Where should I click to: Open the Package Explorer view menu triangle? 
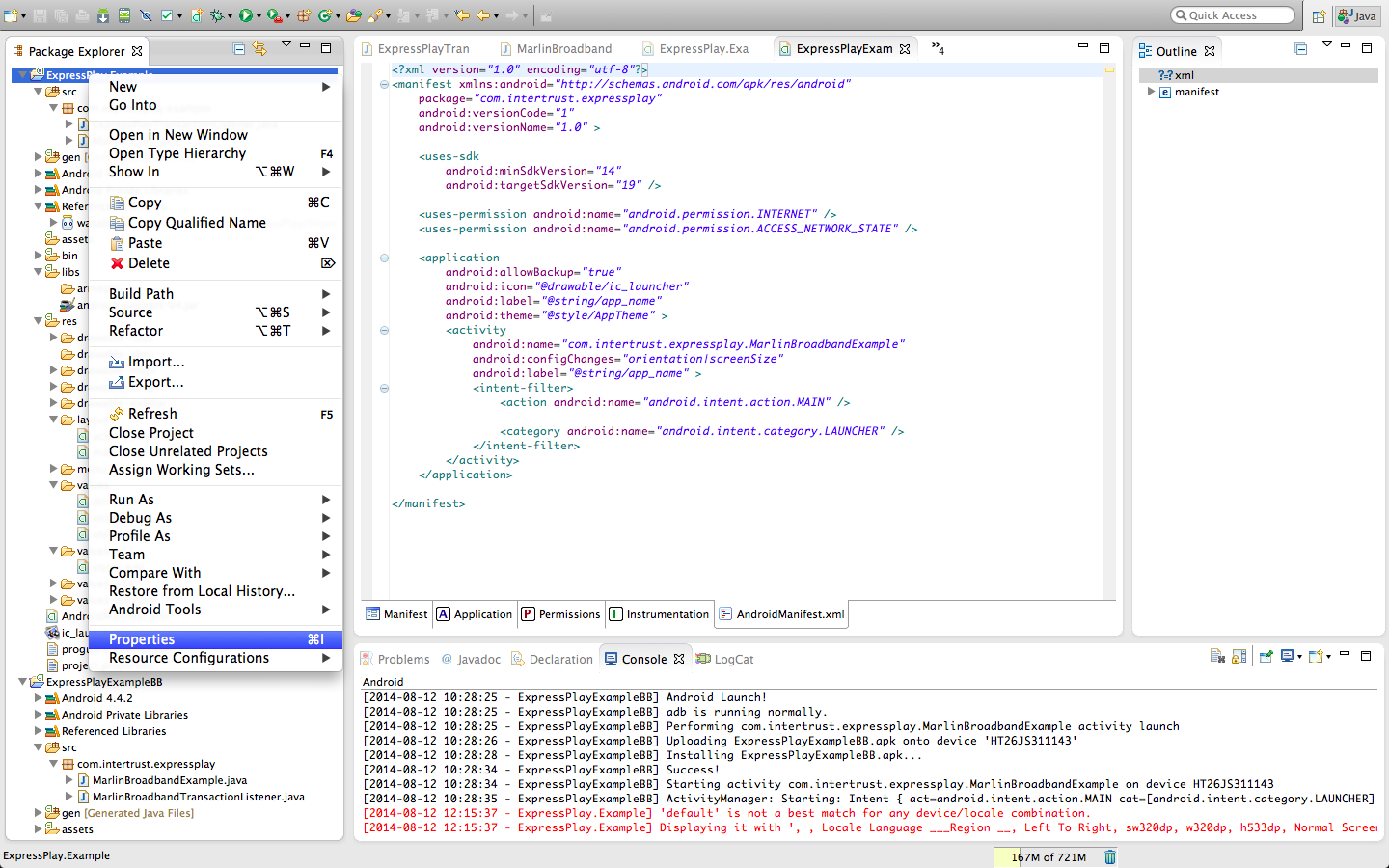286,44
